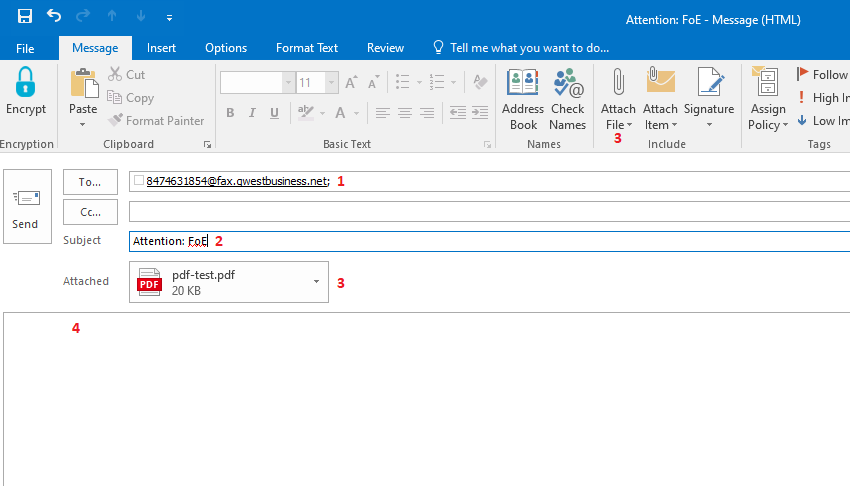Click Check Names icon
Image resolution: width=850 pixels, height=486 pixels.
click(567, 100)
